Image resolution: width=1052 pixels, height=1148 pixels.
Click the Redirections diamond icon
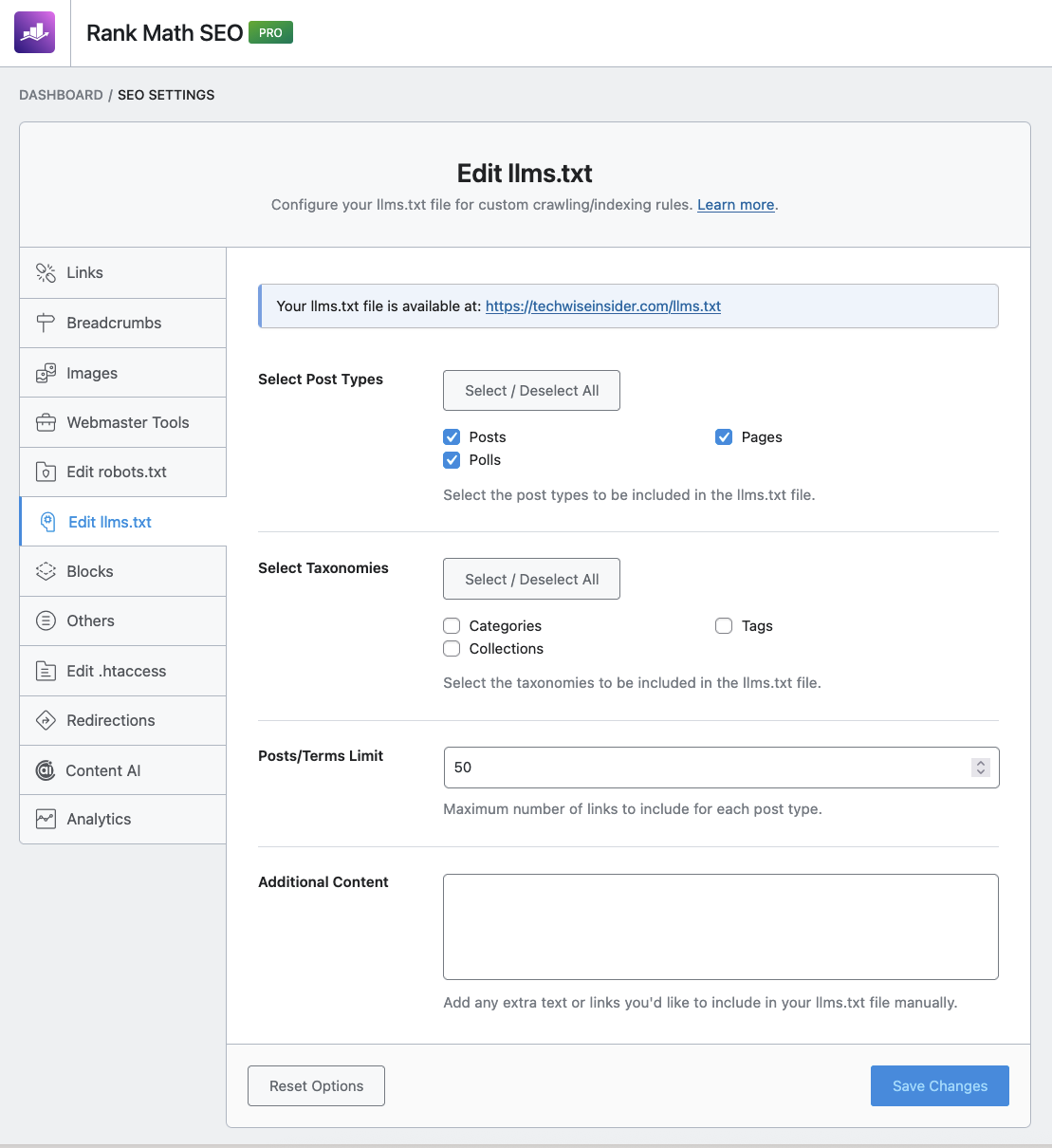tap(46, 720)
